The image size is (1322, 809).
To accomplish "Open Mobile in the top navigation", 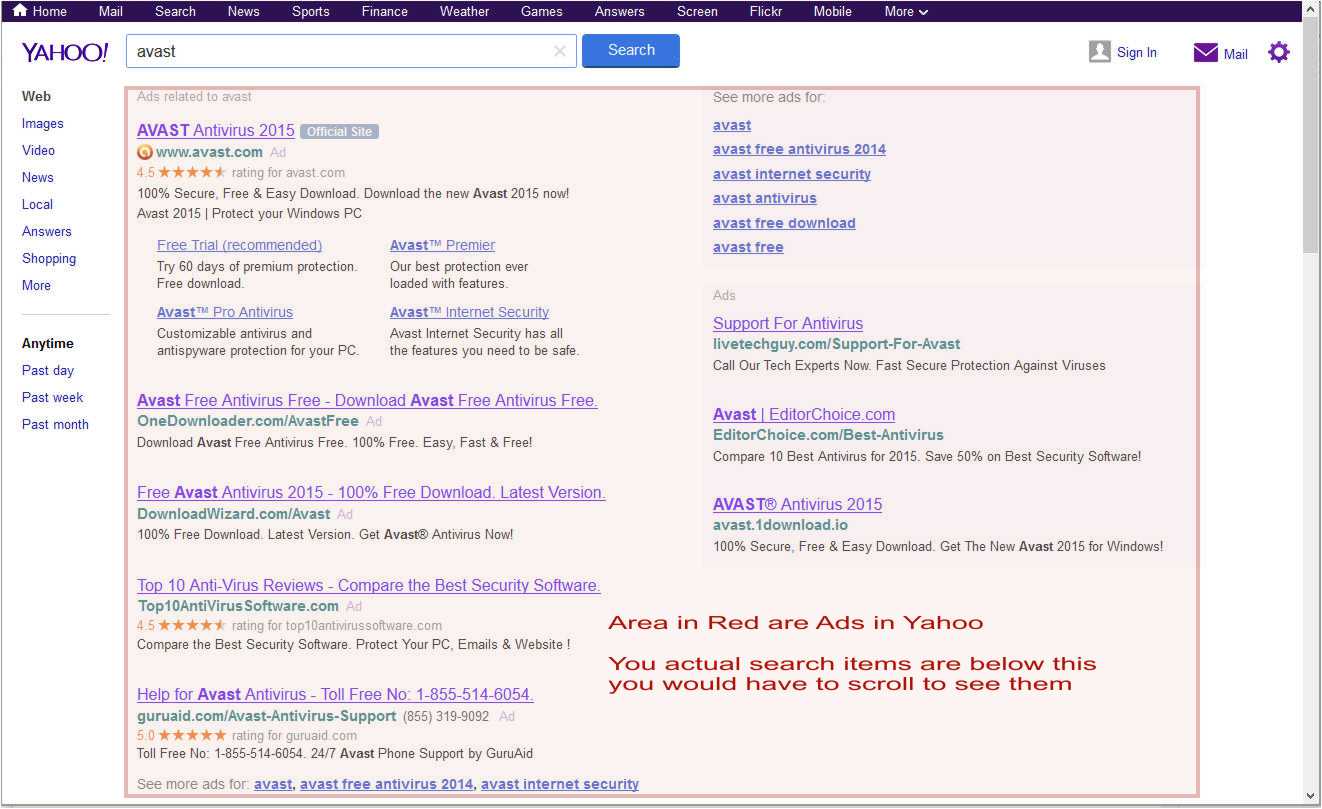I will [x=833, y=11].
